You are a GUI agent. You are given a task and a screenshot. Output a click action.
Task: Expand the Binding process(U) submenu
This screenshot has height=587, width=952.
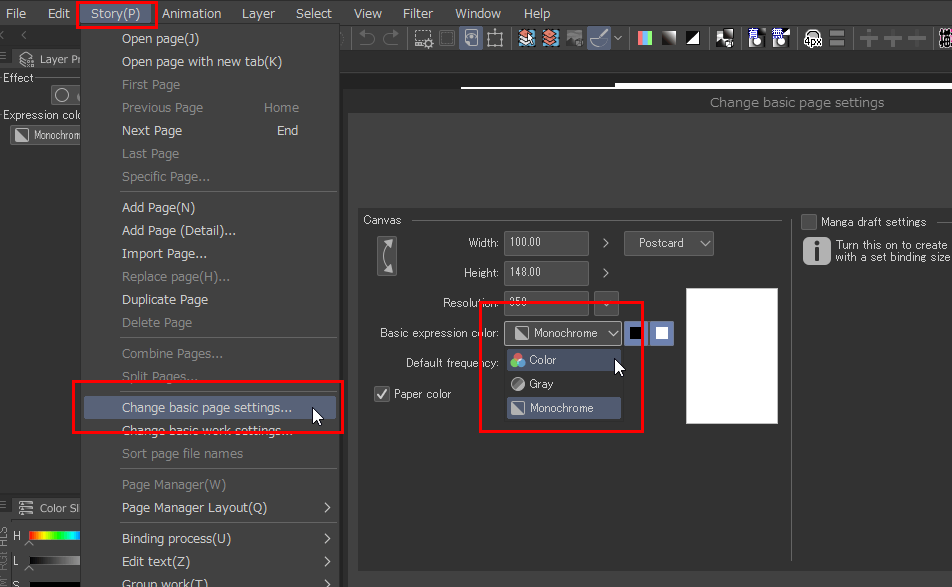click(x=327, y=538)
